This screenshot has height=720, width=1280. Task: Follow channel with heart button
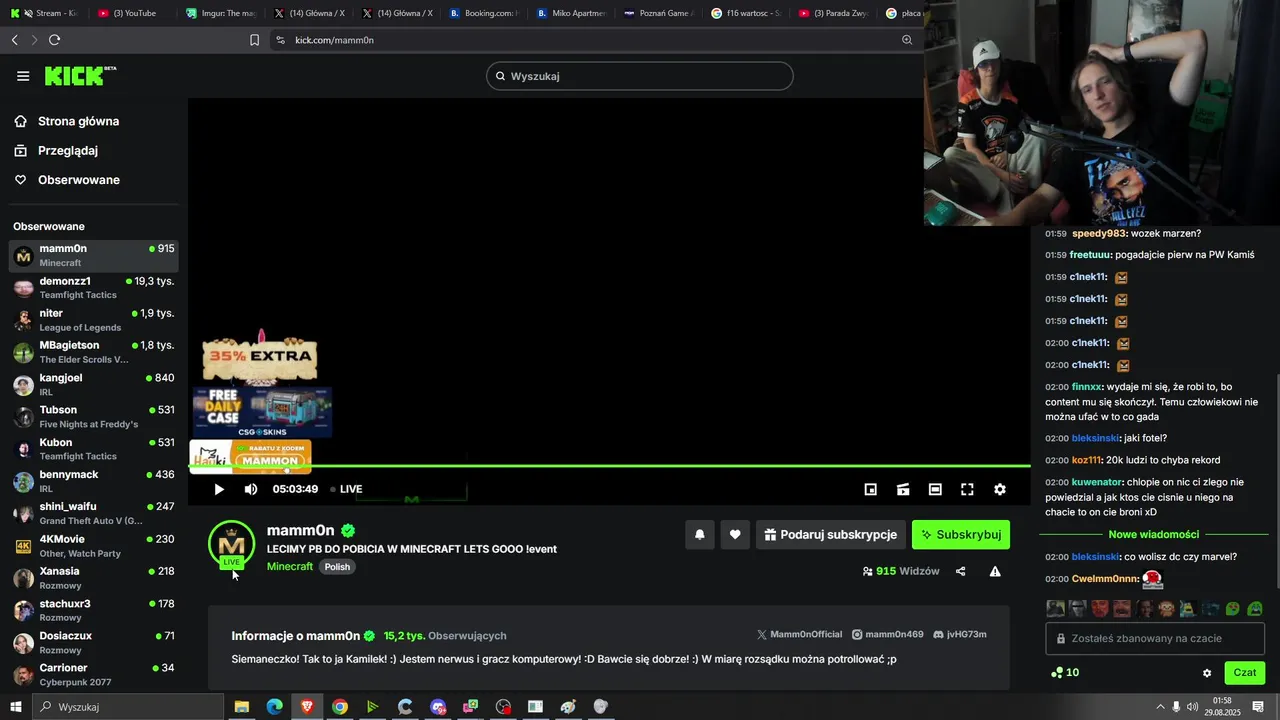(x=735, y=535)
